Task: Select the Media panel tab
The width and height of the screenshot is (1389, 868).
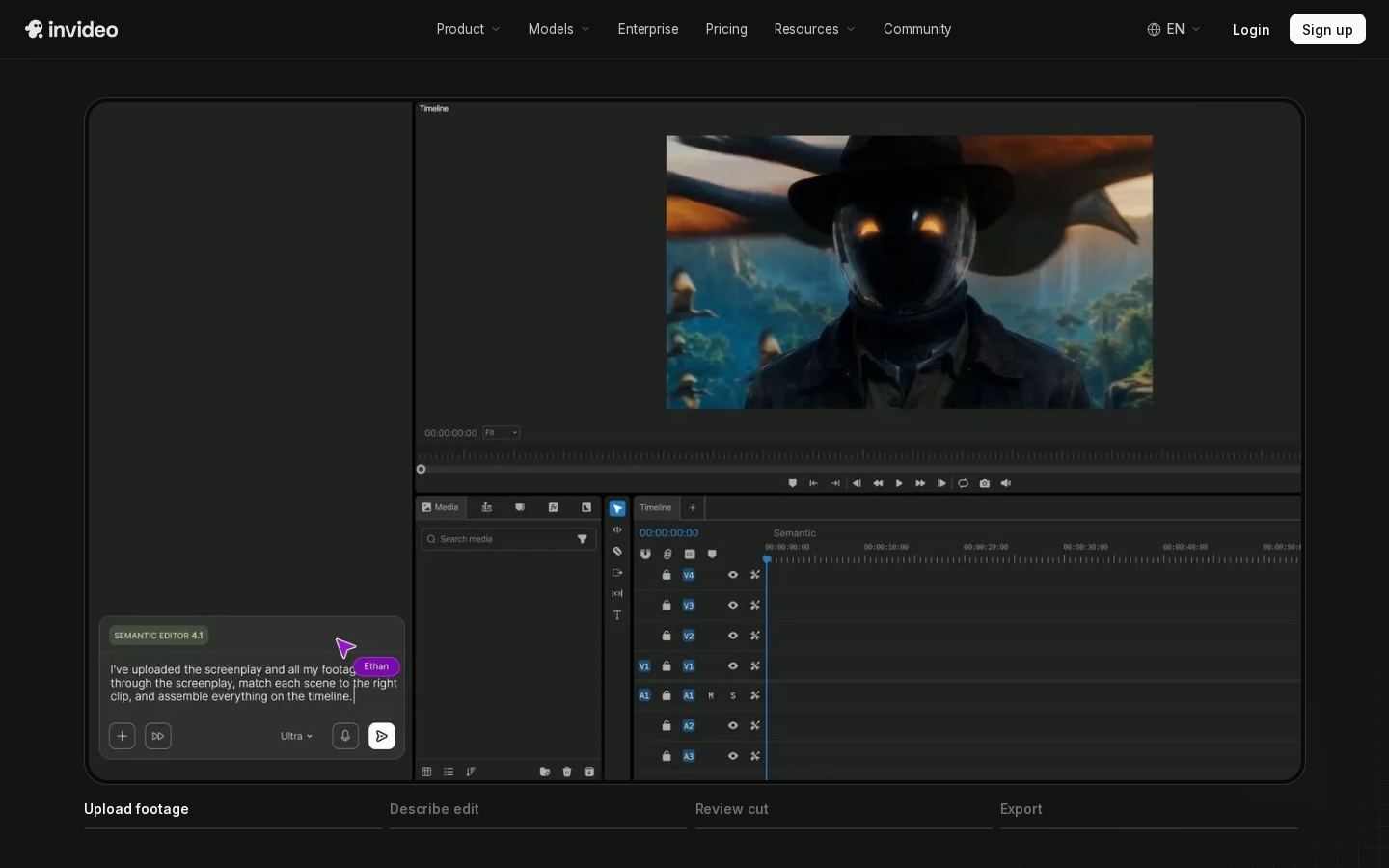Action: point(441,507)
